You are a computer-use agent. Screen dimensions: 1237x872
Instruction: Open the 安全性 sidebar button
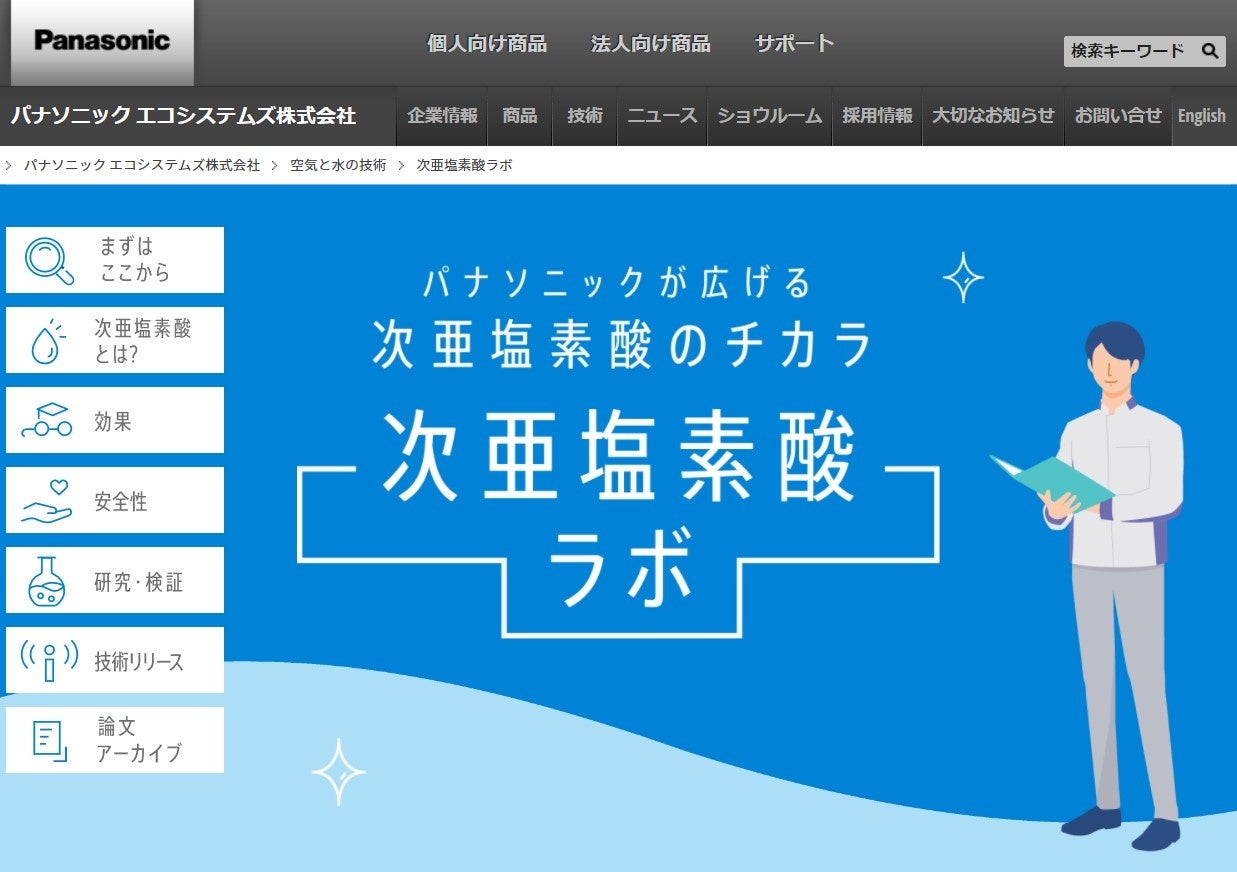(x=115, y=500)
